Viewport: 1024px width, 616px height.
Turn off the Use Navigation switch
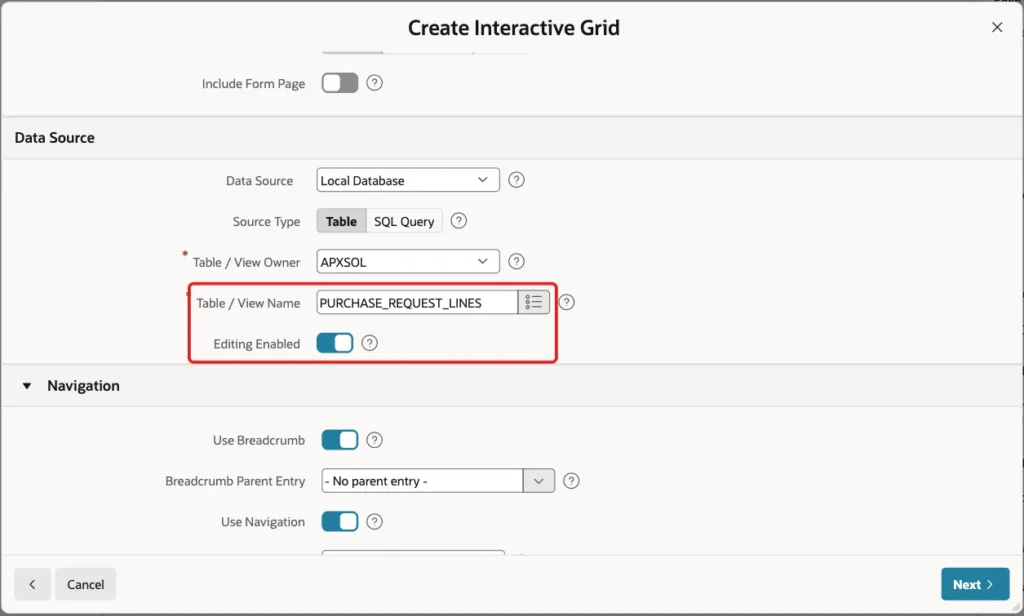point(340,521)
